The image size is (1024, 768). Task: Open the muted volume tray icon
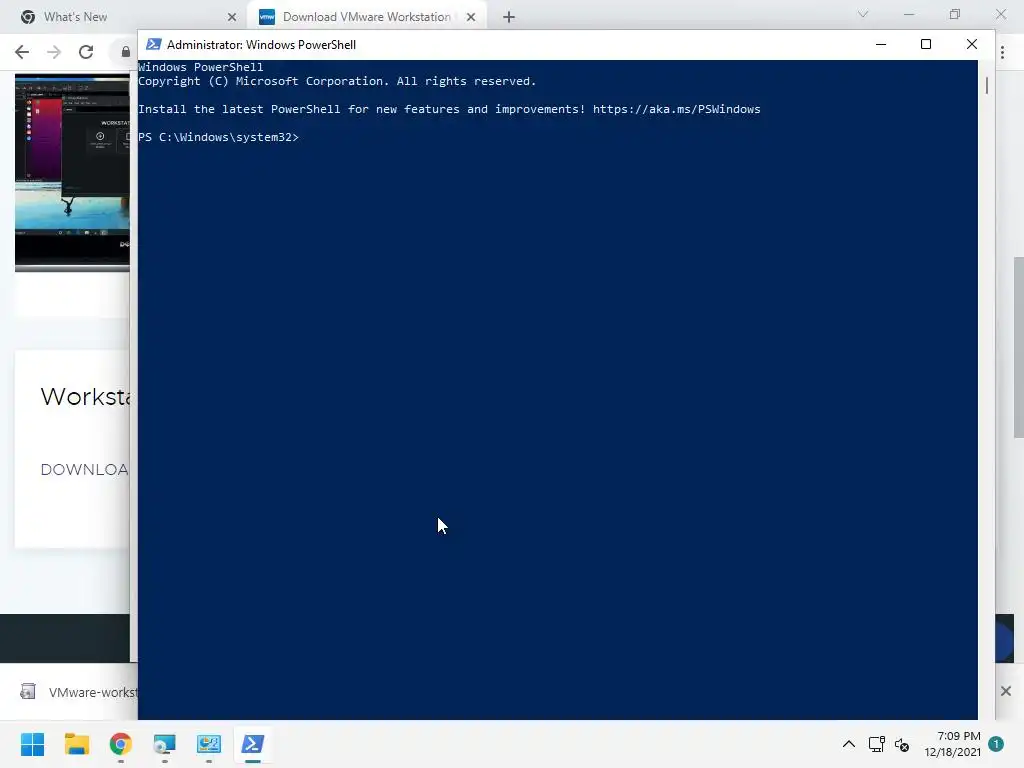click(902, 744)
